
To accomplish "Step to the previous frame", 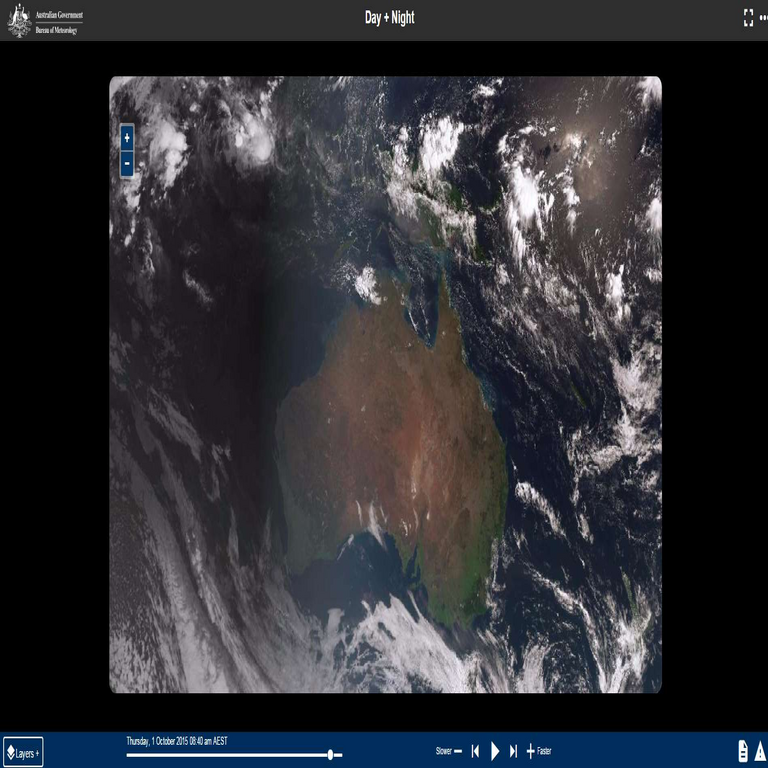I will (x=476, y=751).
